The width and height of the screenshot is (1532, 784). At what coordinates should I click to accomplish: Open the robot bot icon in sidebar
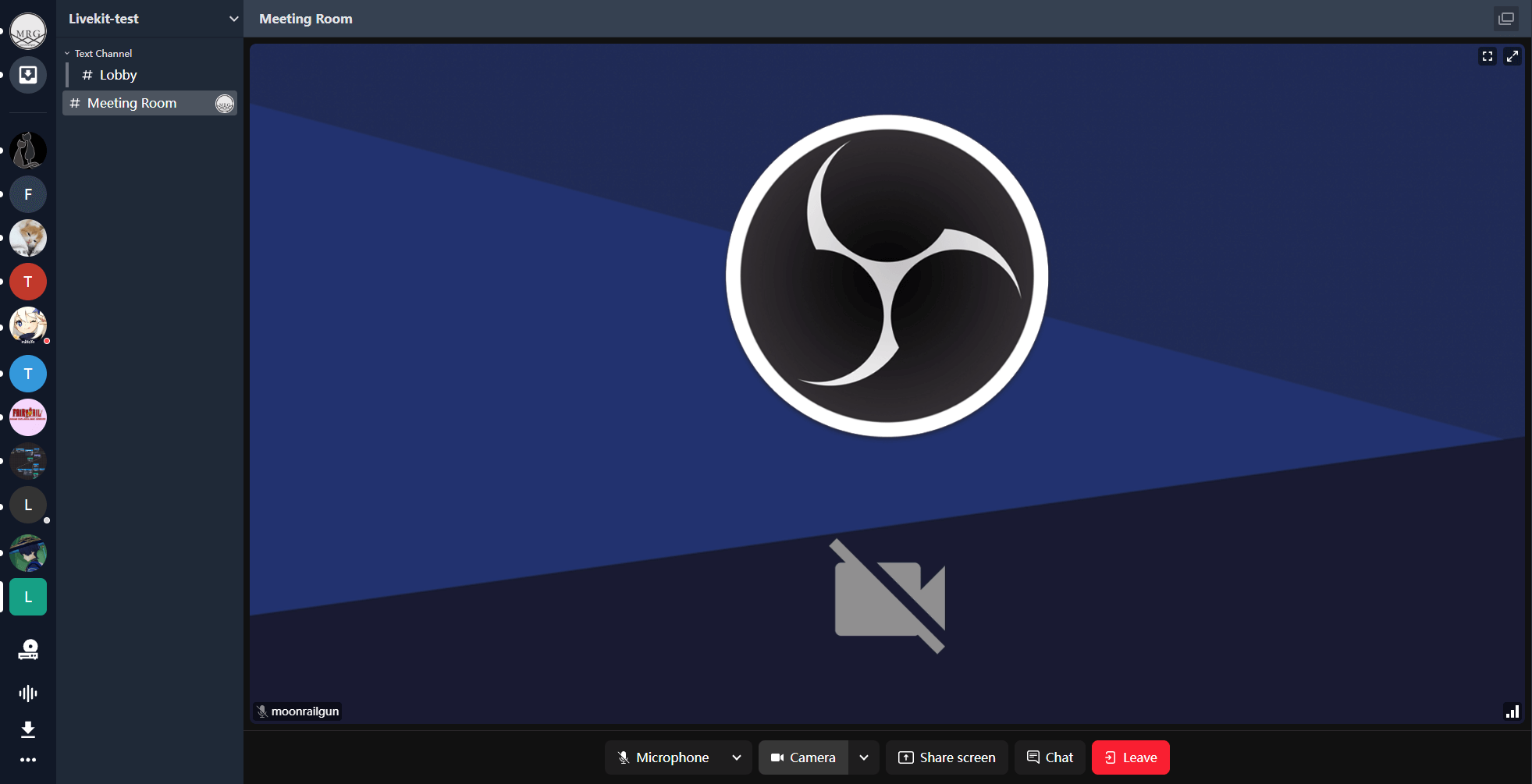point(28,650)
